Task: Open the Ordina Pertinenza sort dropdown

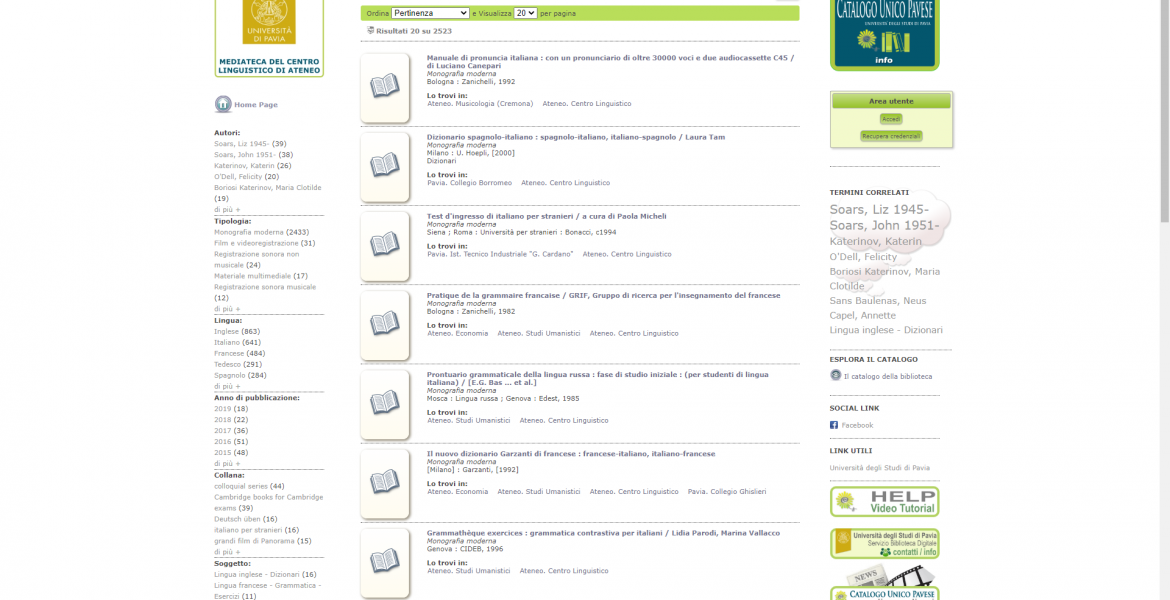Action: 430,13
